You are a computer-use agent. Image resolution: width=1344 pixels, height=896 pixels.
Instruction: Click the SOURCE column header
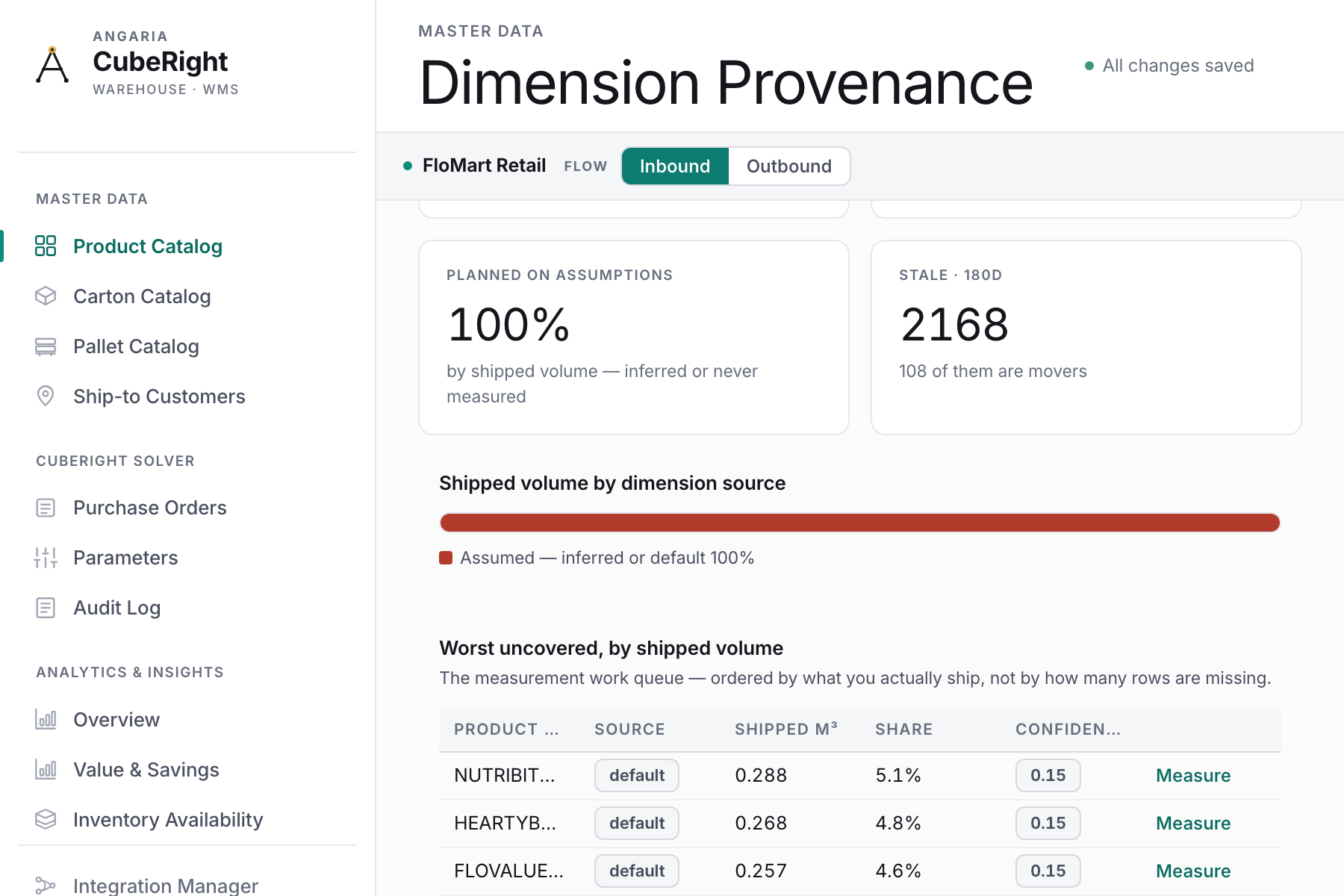tap(629, 729)
